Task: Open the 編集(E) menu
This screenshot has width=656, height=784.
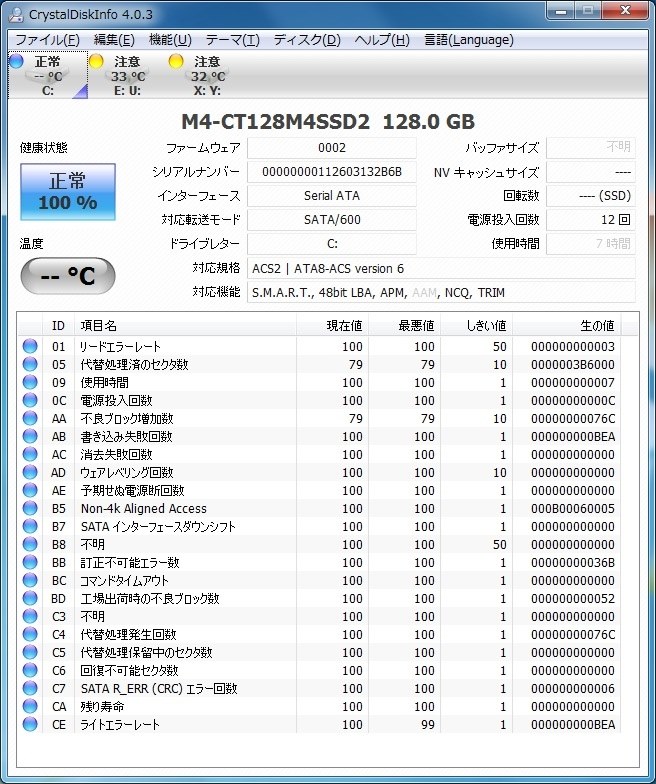Action: [114, 40]
